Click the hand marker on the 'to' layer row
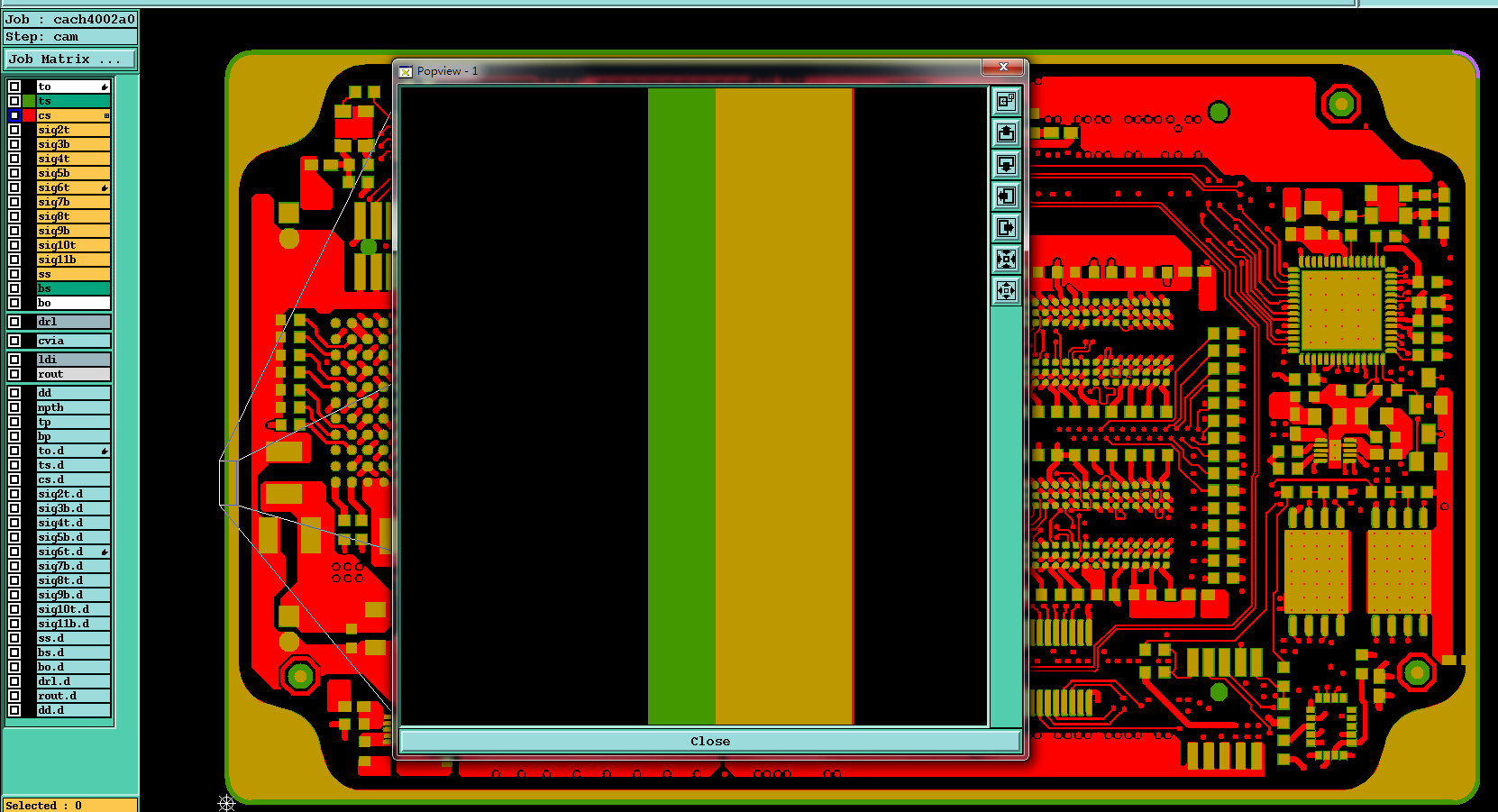Viewport: 1498px width, 812px height. coord(105,87)
